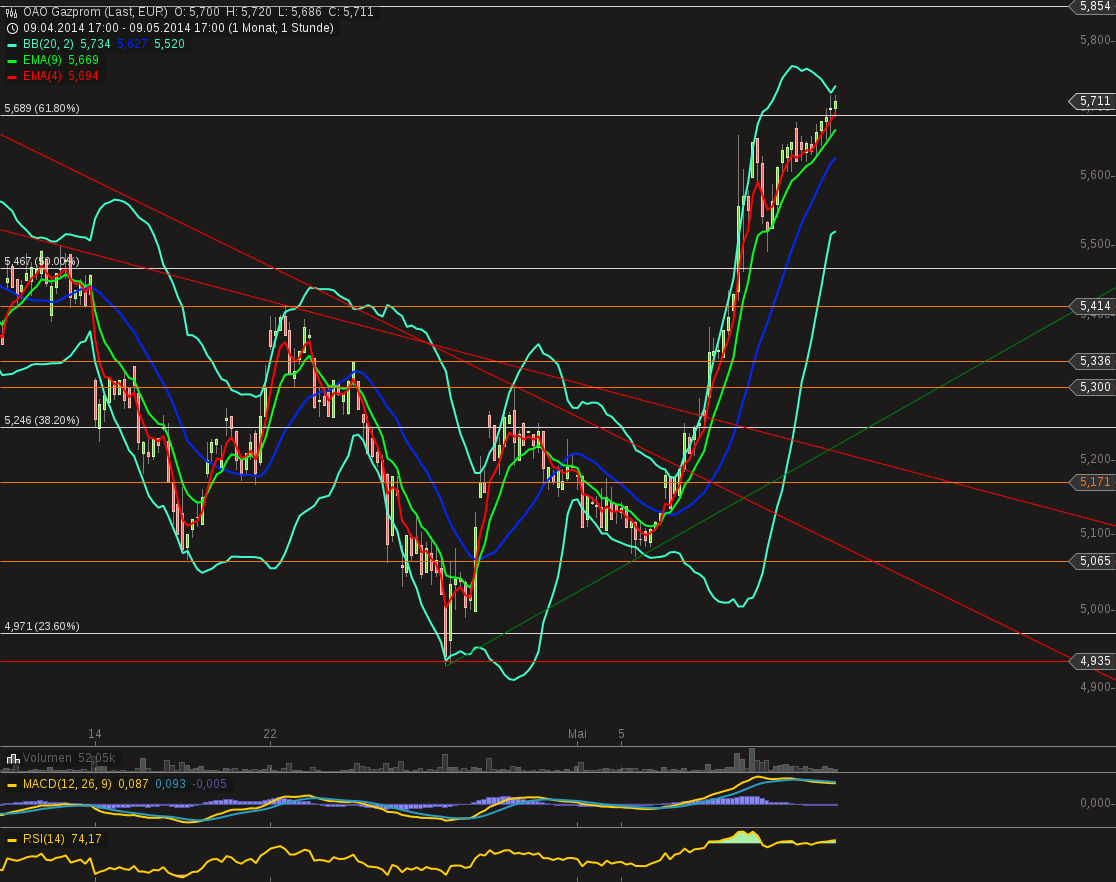Click the MACD value 0,087 text
This screenshot has height=882, width=1116.
click(x=134, y=783)
